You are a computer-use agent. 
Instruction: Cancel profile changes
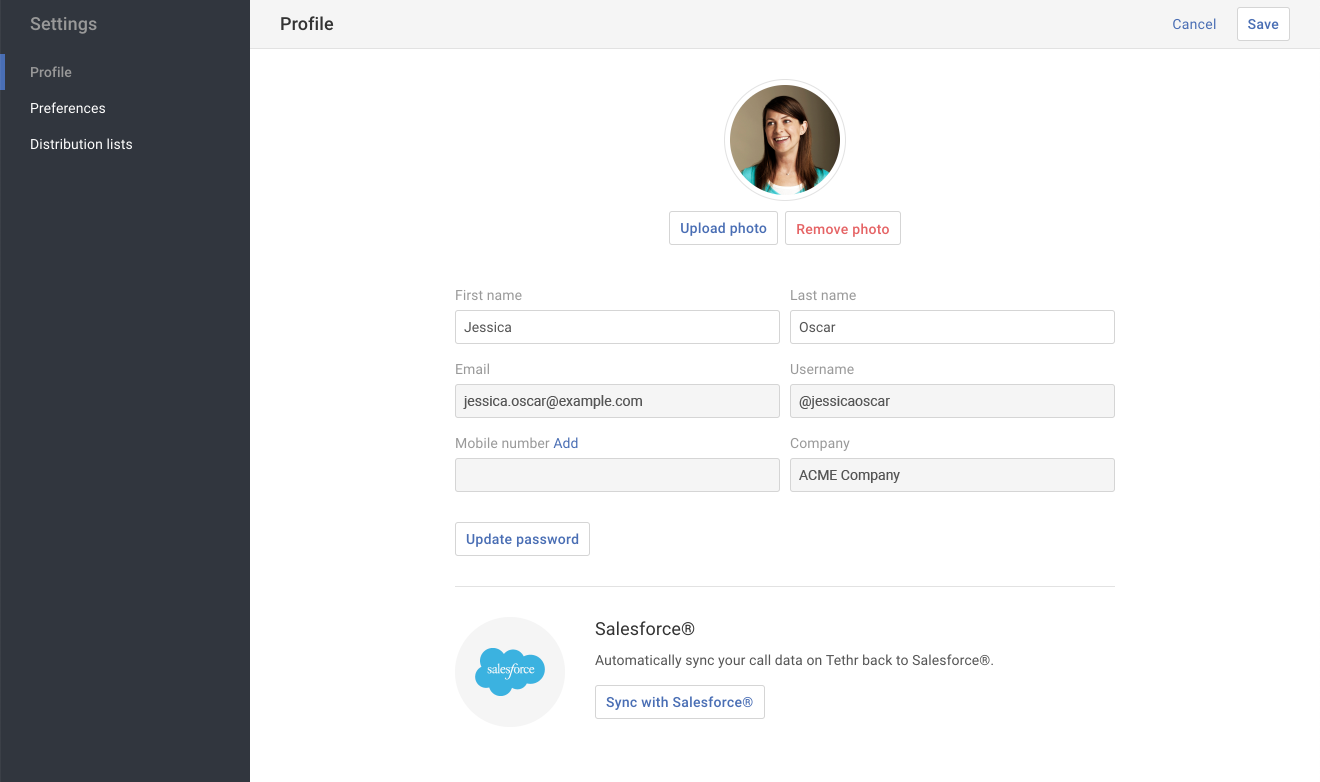coord(1194,24)
